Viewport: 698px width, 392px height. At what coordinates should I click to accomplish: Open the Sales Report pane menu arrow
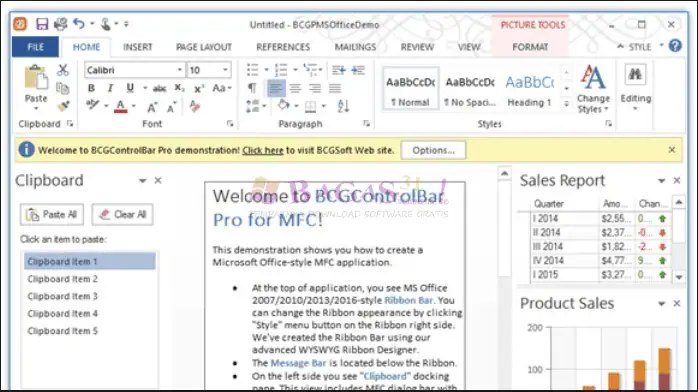pos(661,181)
